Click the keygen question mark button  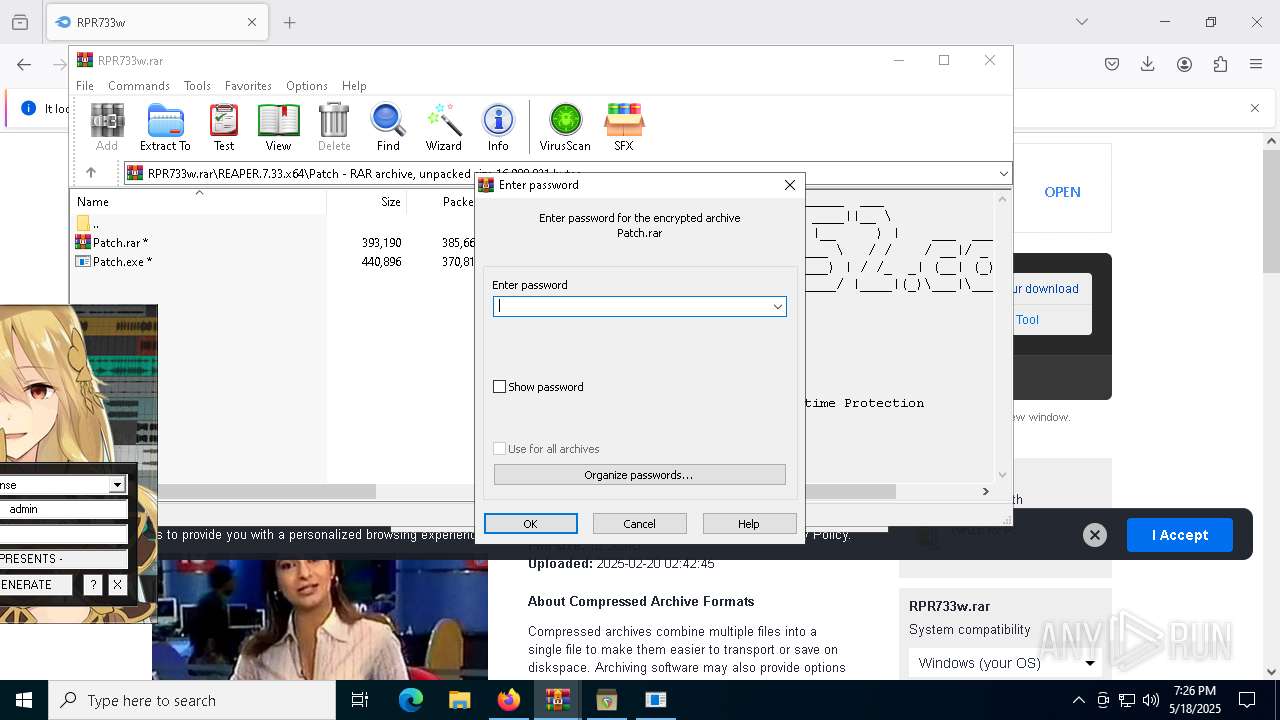(x=93, y=585)
